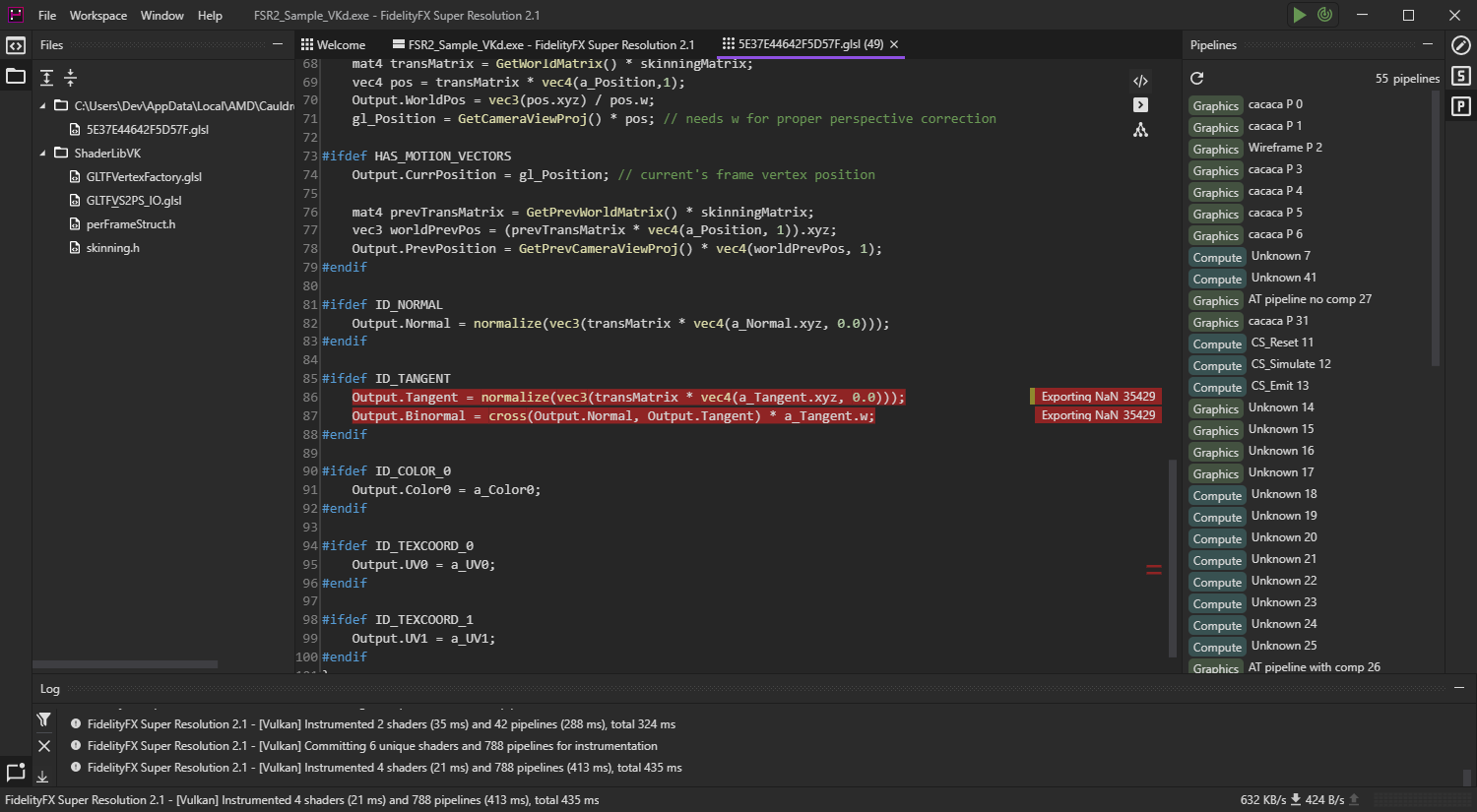This screenshot has width=1477, height=812.
Task: Click the 'Exporting NaN 35429' marker on line 86
Action: pos(1097,397)
